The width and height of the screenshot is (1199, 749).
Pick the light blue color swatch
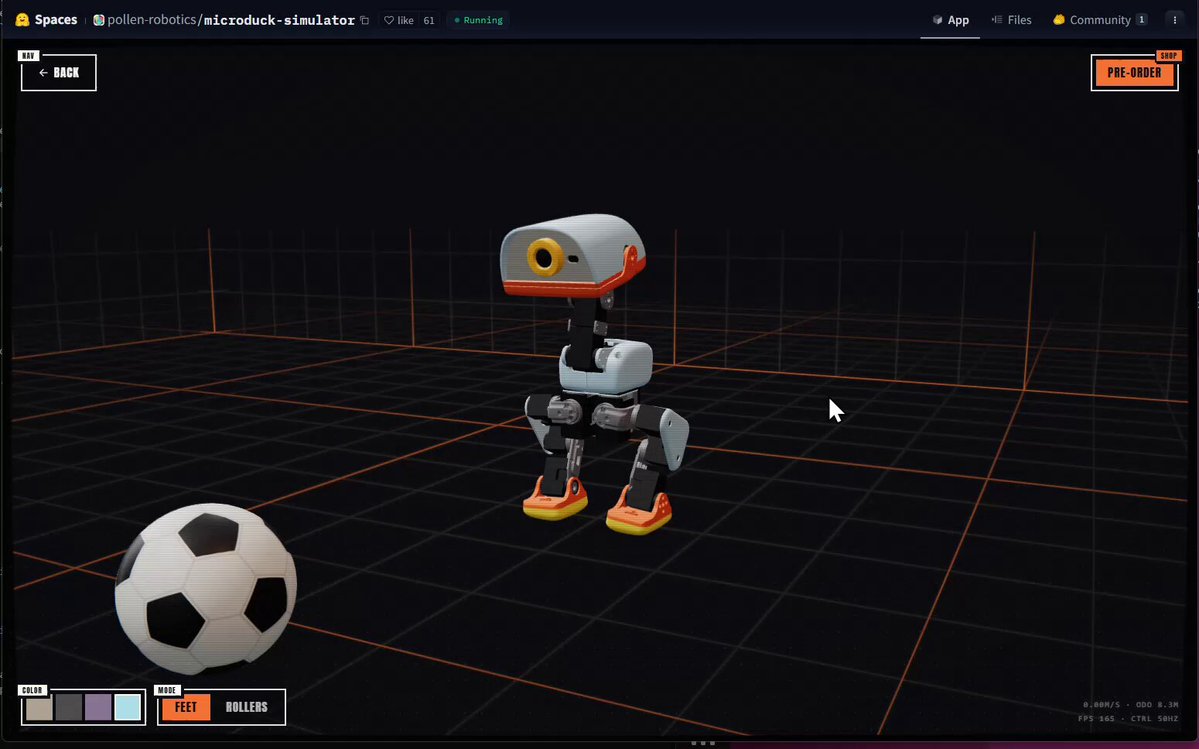[128, 708]
